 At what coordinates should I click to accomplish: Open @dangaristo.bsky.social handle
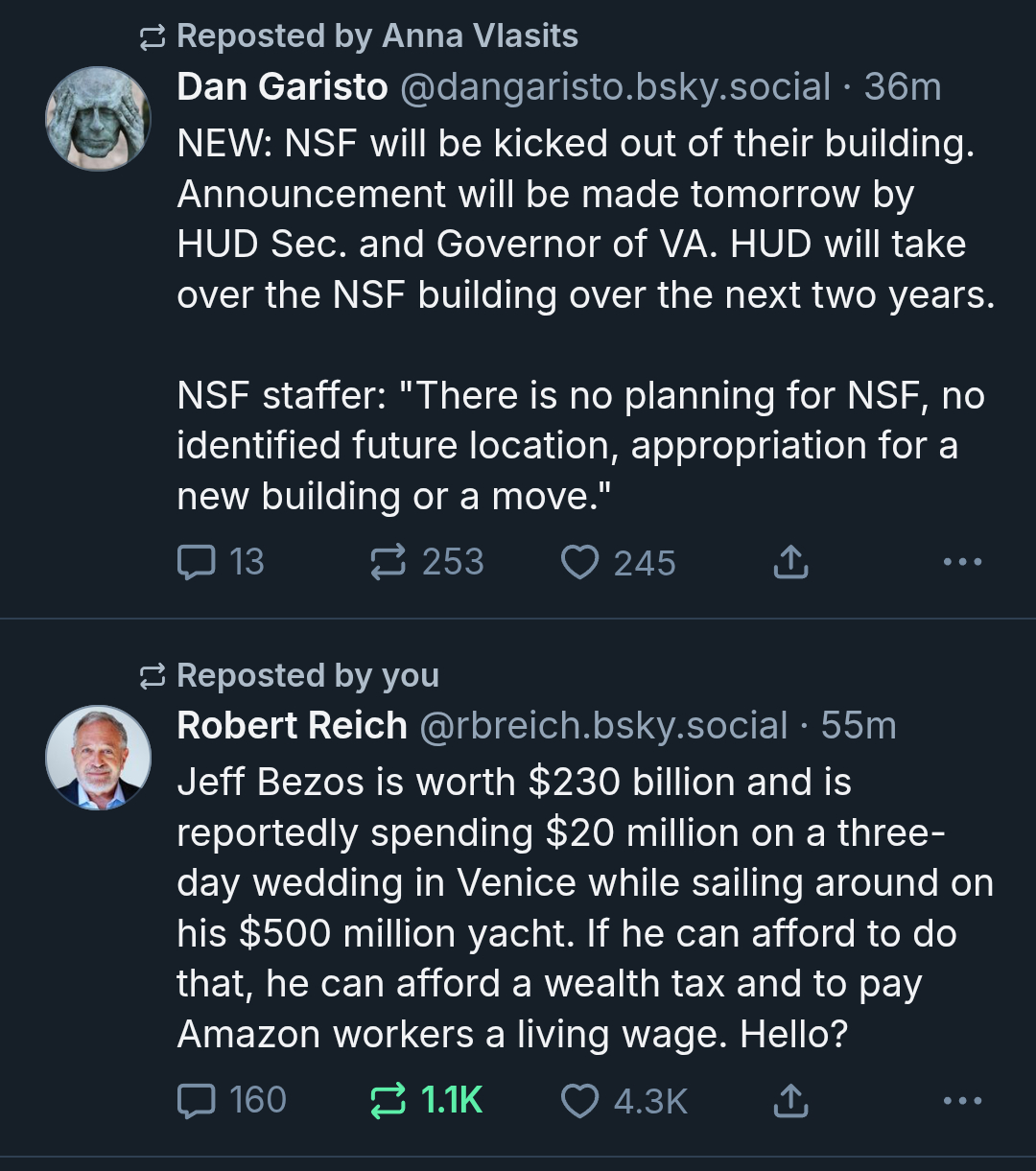(x=614, y=87)
